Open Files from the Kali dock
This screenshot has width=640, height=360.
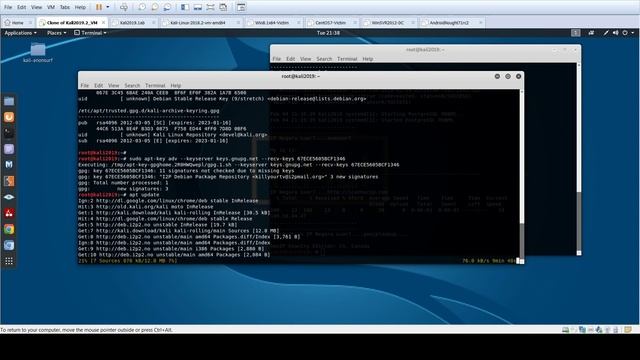[x=9, y=101]
